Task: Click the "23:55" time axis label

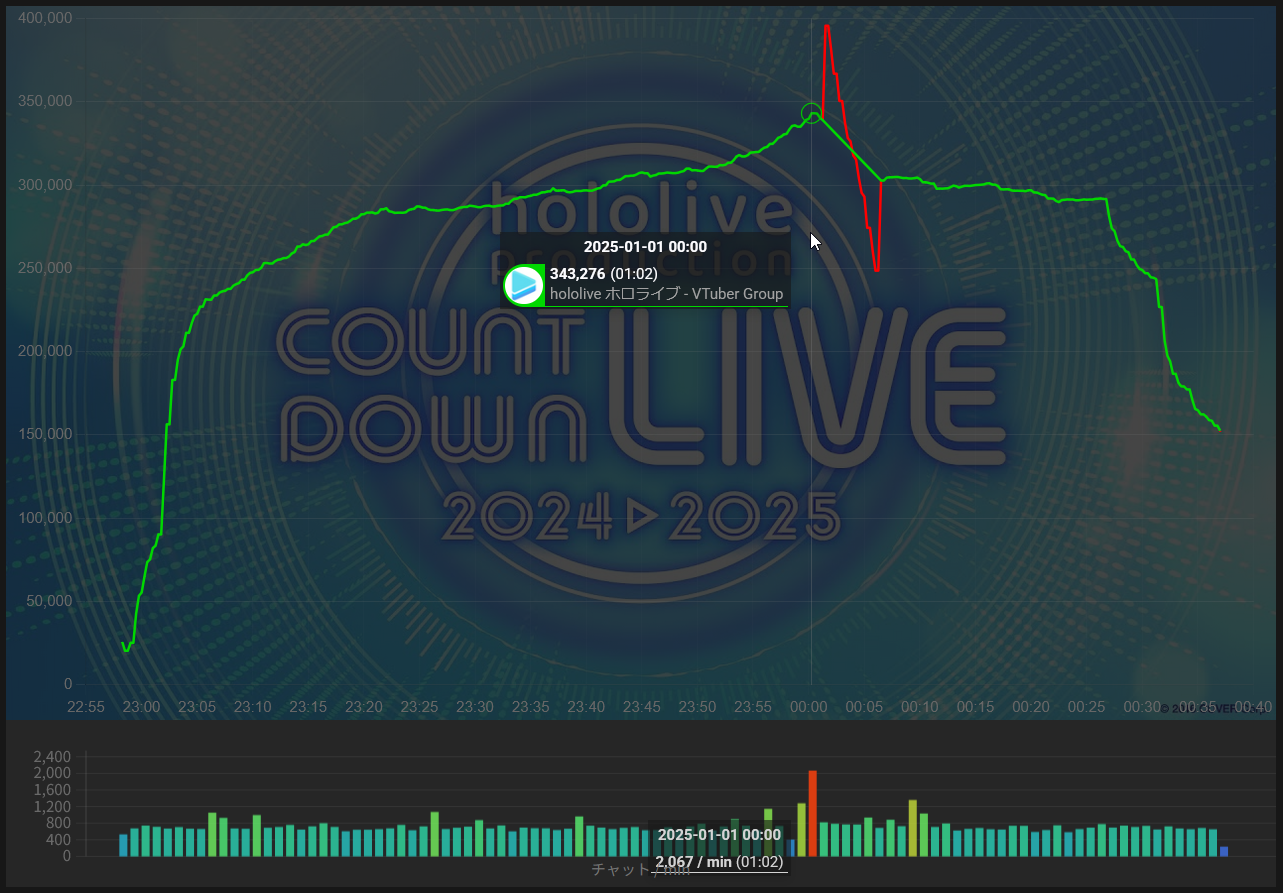Action: (753, 707)
